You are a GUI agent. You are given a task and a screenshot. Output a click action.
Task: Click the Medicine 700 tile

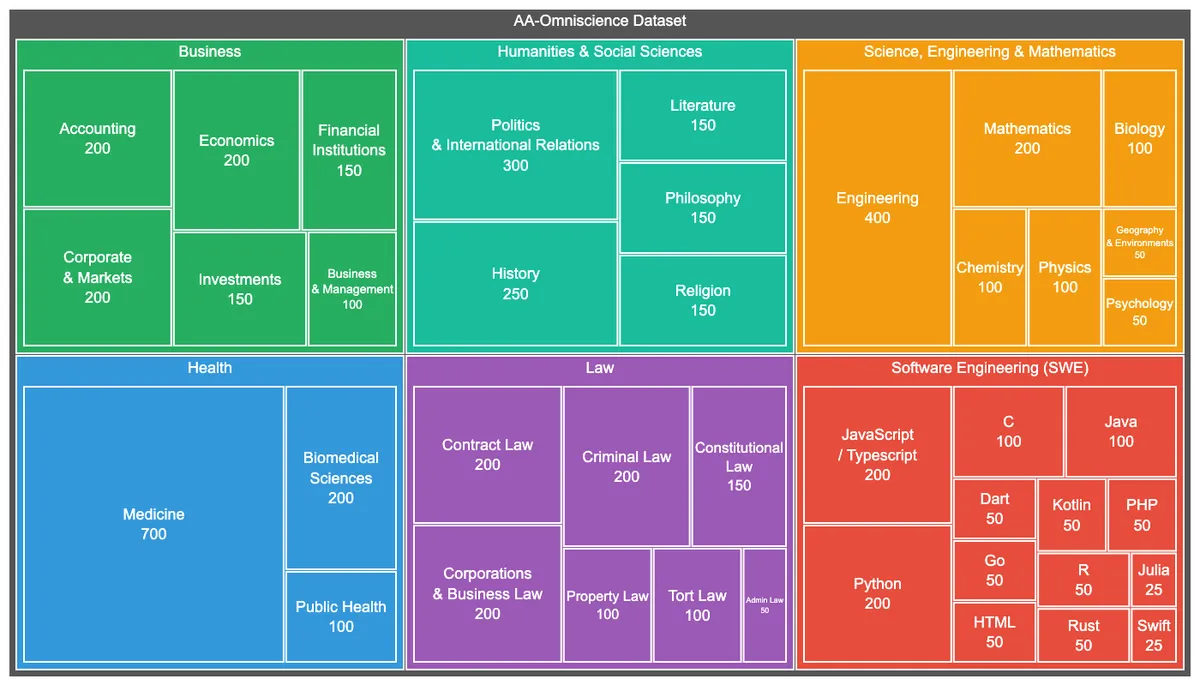[153, 524]
